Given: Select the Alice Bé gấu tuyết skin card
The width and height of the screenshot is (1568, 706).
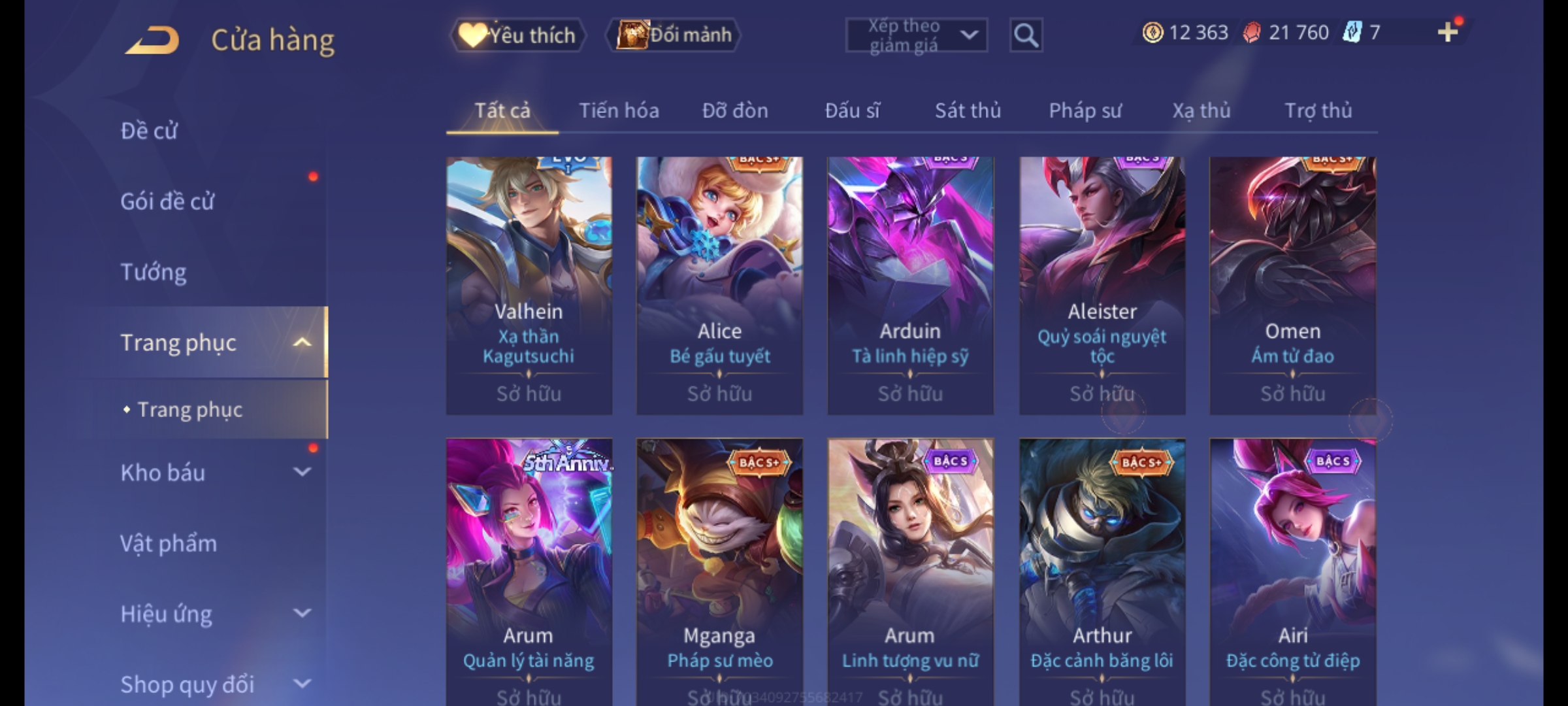Looking at the screenshot, I should coord(719,286).
